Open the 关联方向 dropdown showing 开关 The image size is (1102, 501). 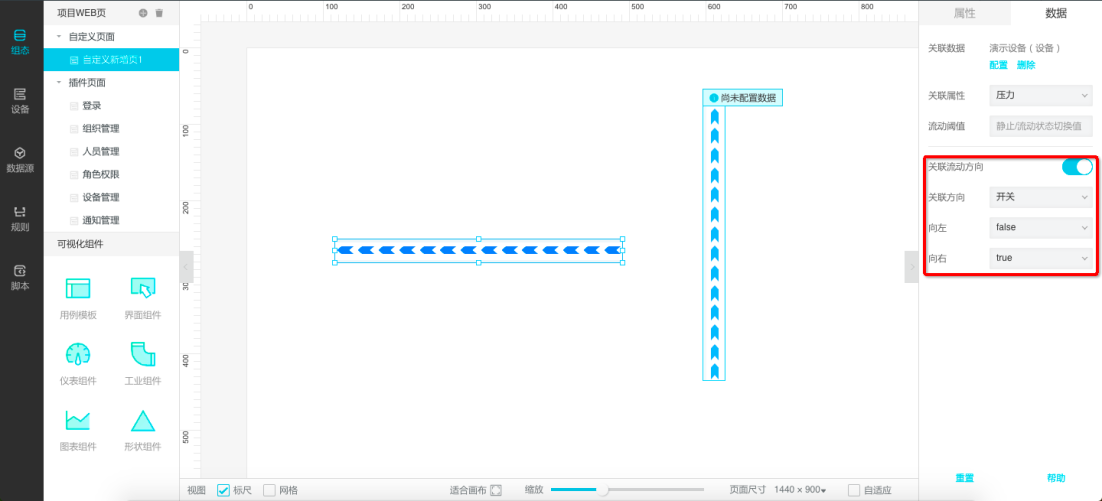(x=1041, y=197)
